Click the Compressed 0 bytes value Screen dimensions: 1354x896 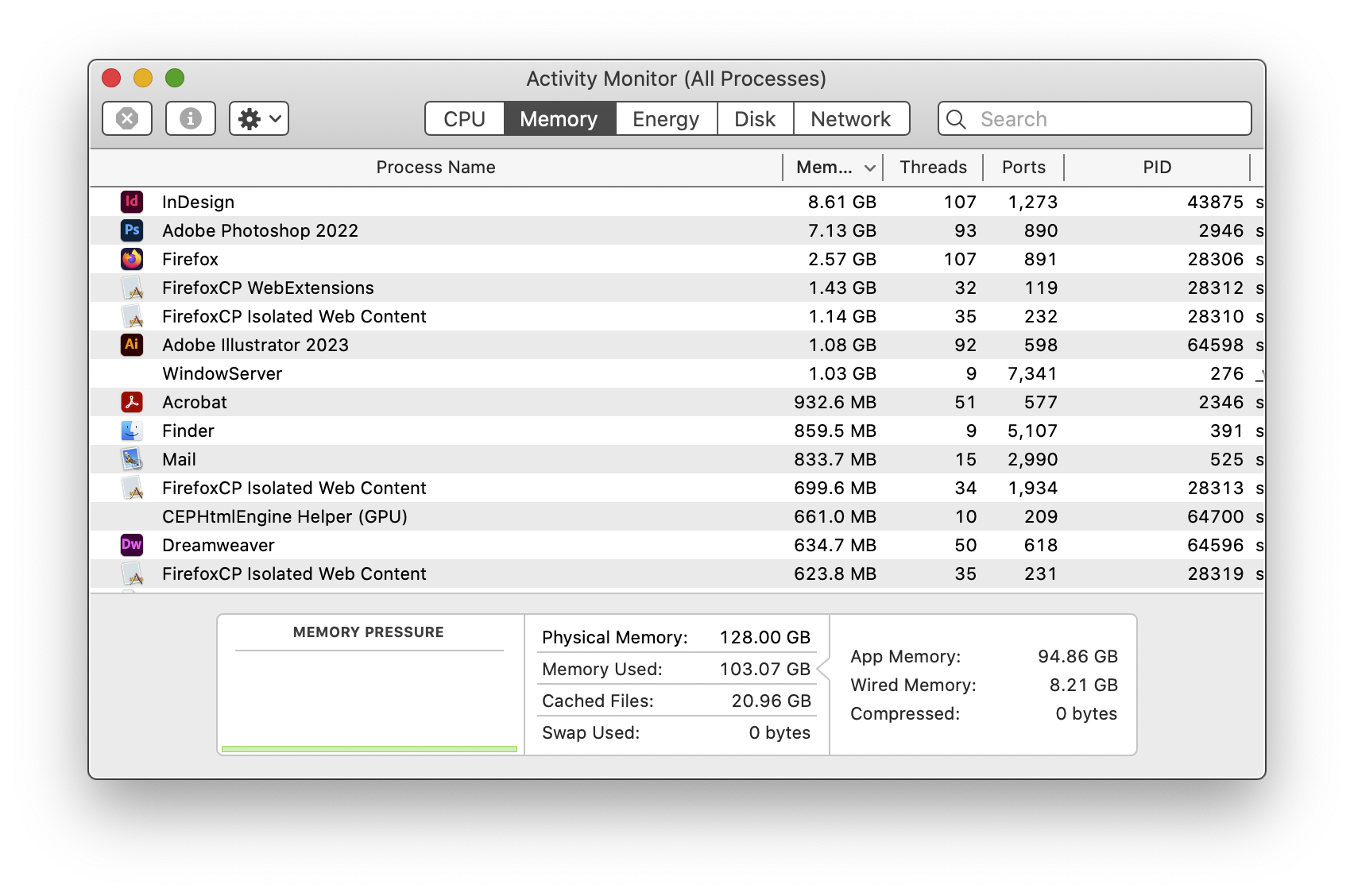[1086, 713]
